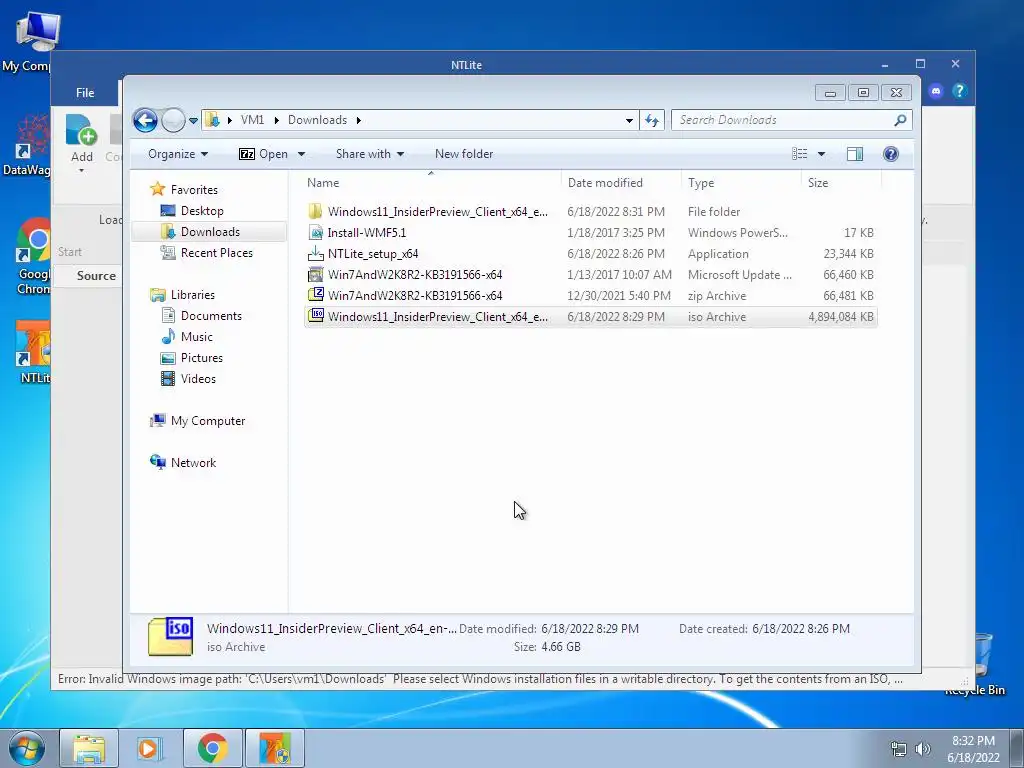The width and height of the screenshot is (1024, 768).
Task: Select NTLite_setup_x64 application
Action: click(590, 253)
